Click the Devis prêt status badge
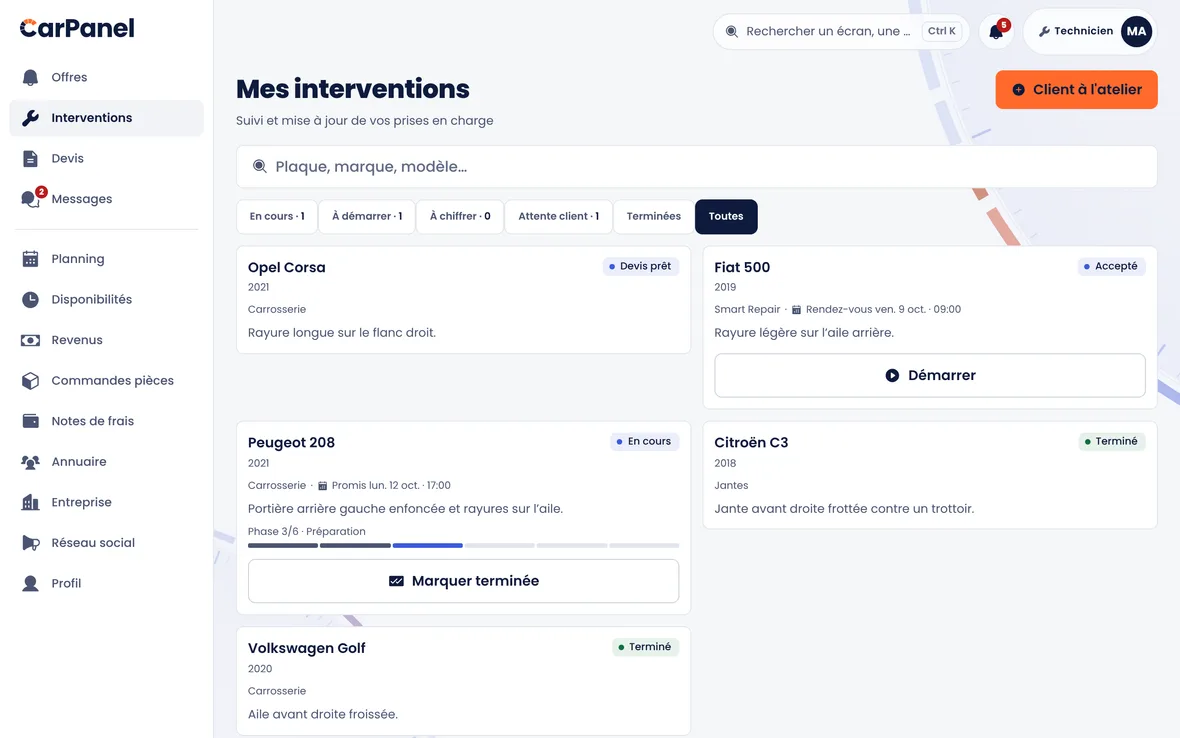This screenshot has width=1180, height=738. (641, 266)
